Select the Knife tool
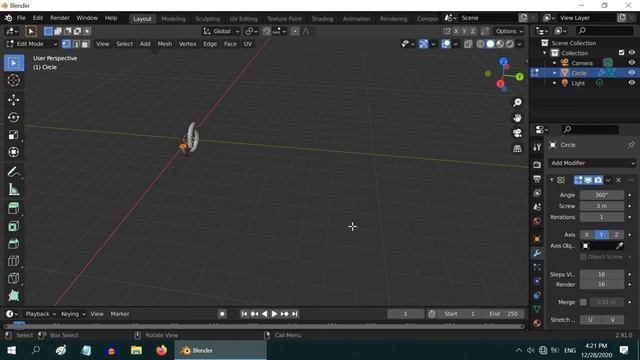The height and width of the screenshot is (360, 640). [13, 278]
